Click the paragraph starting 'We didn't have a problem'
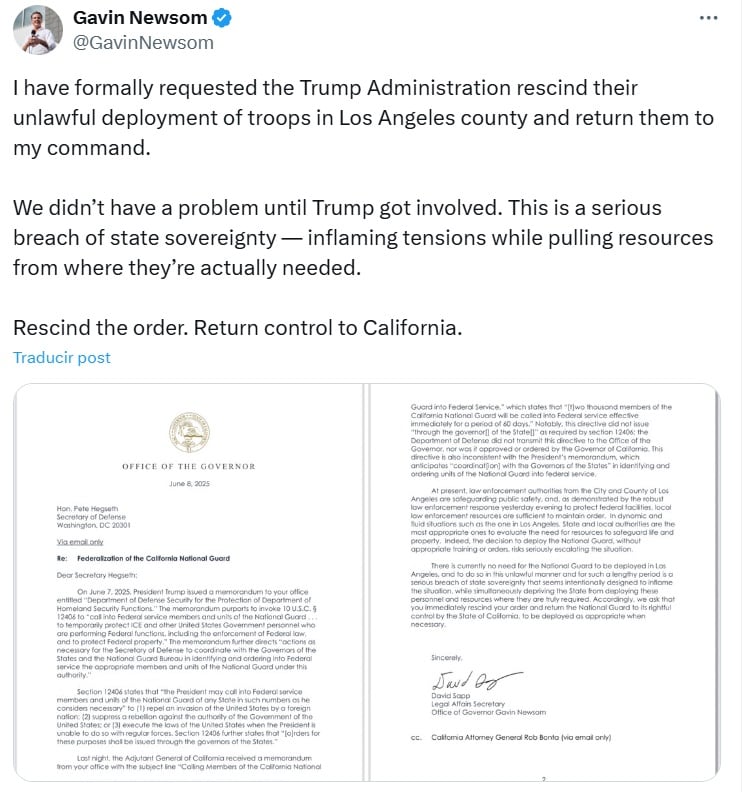This screenshot has width=746, height=792. tap(363, 238)
